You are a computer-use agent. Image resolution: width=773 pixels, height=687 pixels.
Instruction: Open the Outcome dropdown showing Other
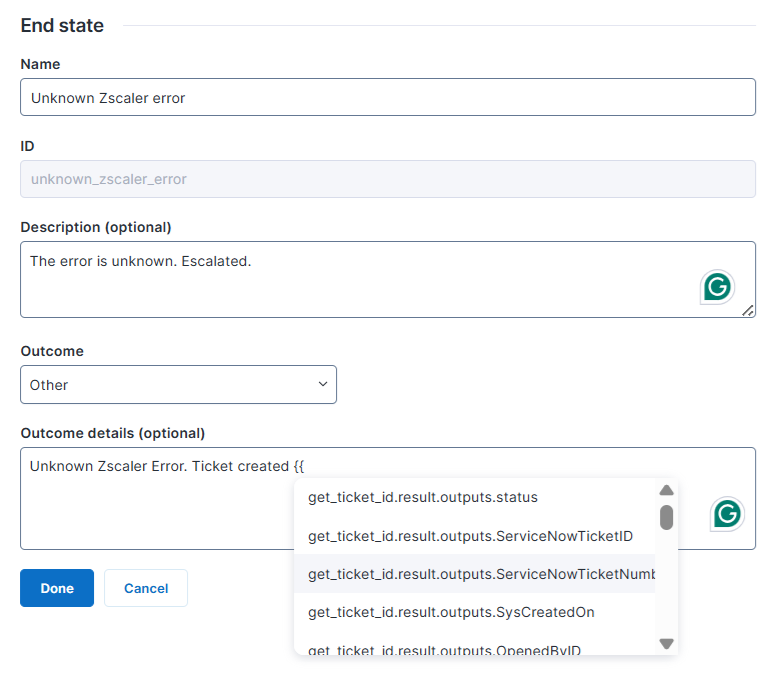(178, 385)
